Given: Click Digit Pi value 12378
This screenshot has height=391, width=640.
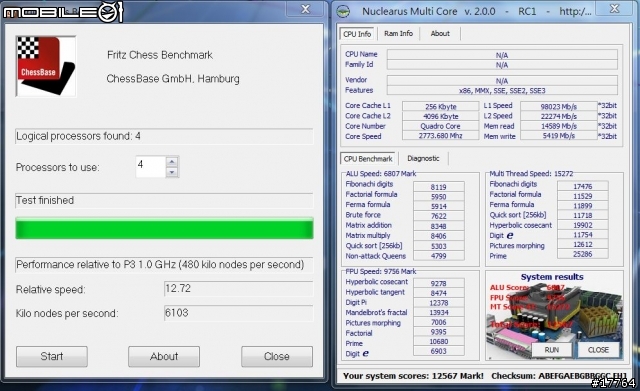Looking at the screenshot, I should click(x=438, y=302).
